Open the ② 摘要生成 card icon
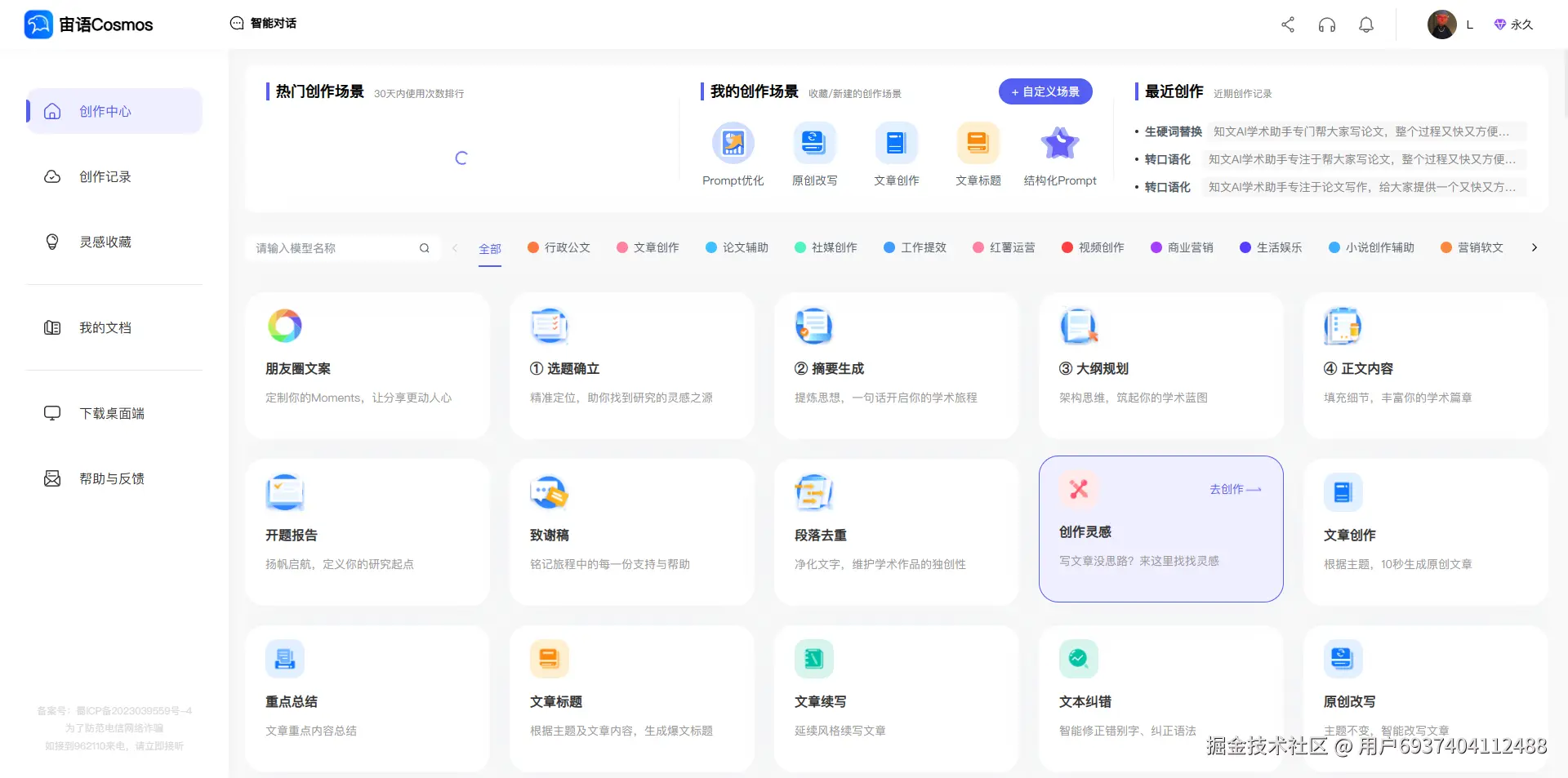Viewport: 1568px width, 778px height. 814,326
